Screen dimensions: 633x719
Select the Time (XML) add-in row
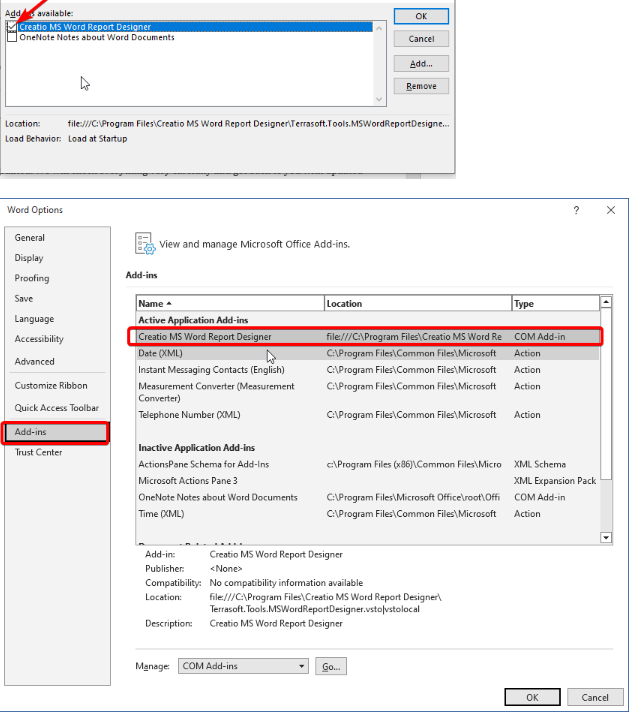(x=367, y=514)
